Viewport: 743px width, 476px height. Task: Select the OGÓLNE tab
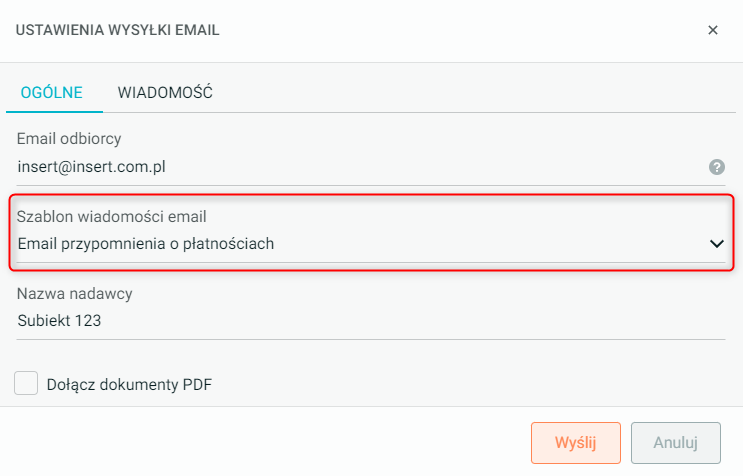tap(51, 92)
